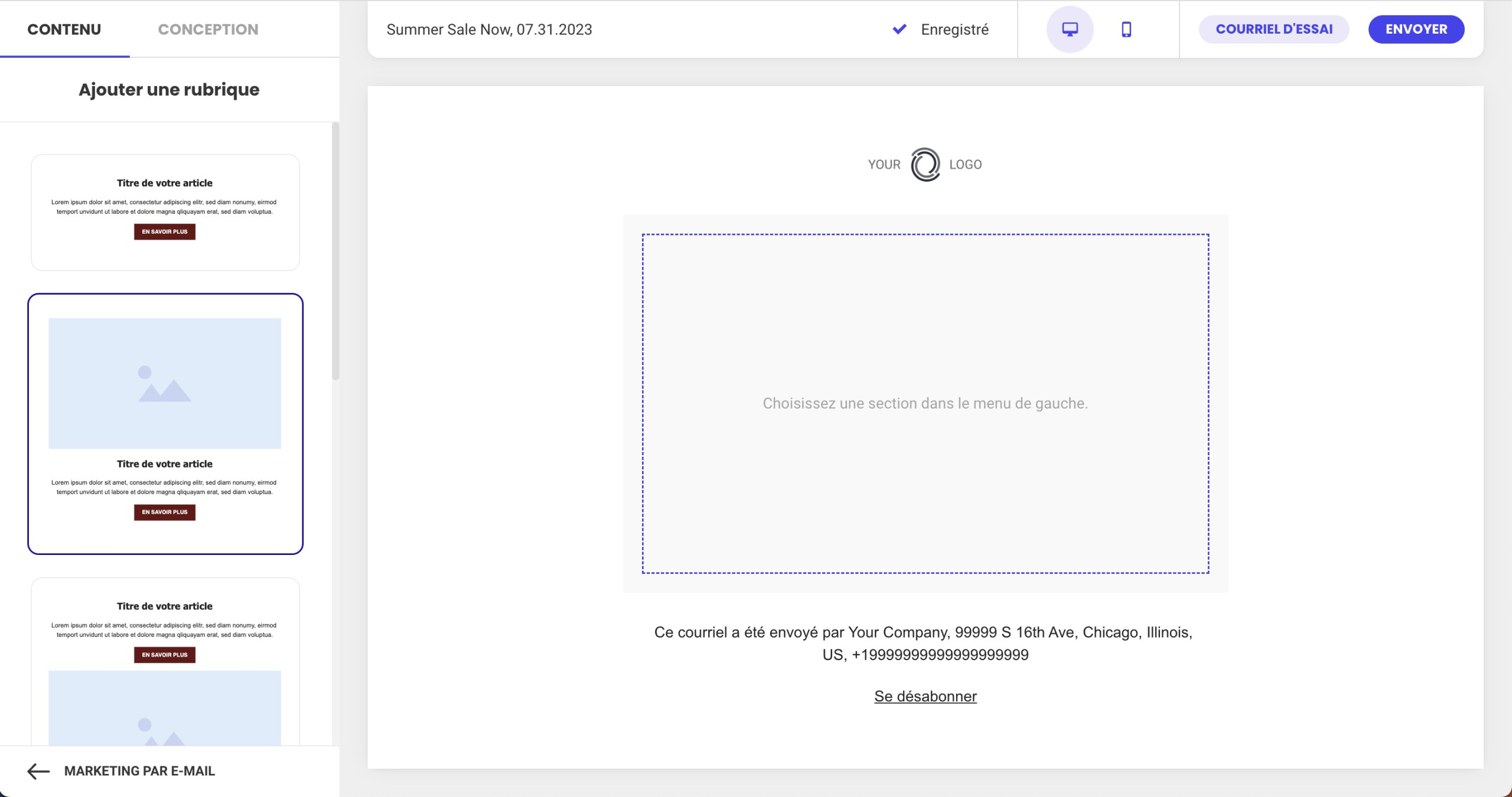Select the image-above-text article section template
The width and height of the screenshot is (1512, 797).
click(165, 424)
